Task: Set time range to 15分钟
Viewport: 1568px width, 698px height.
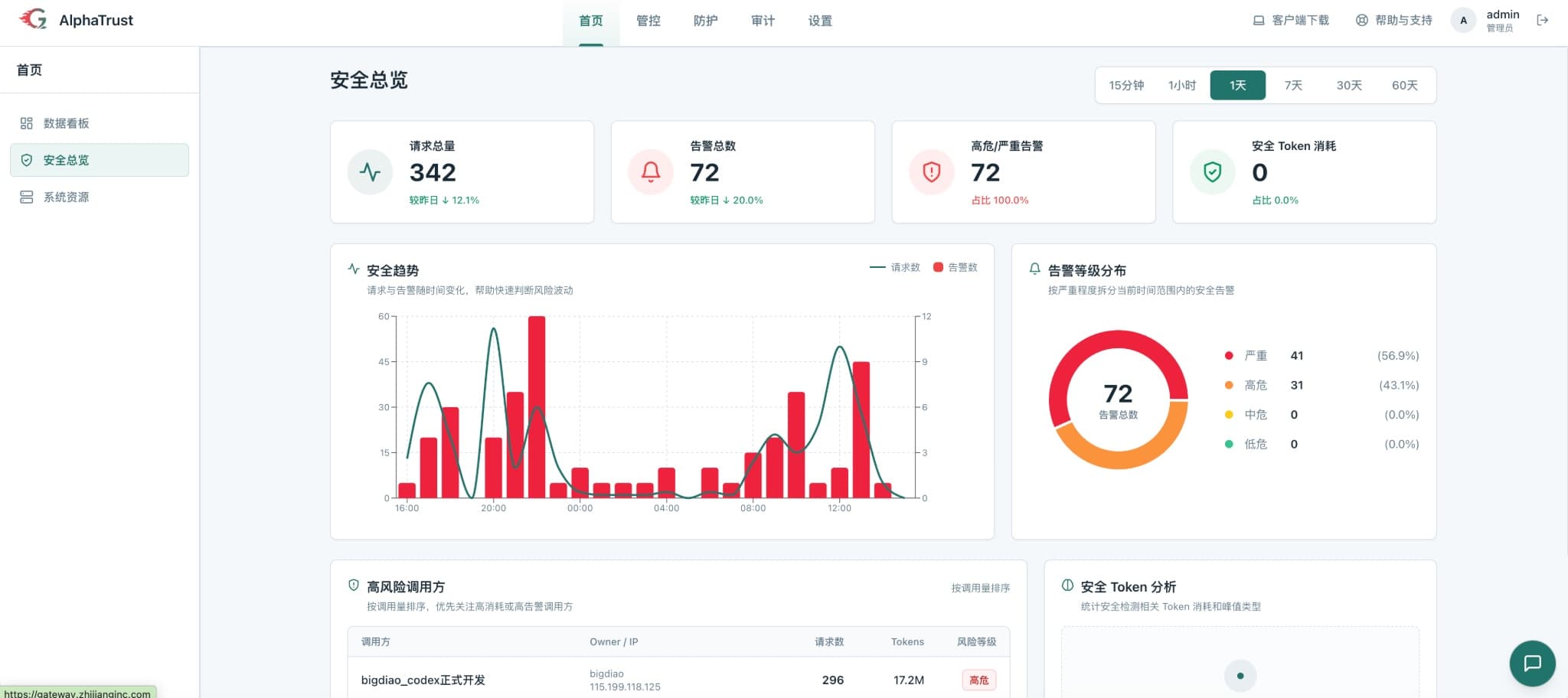Action: [1126, 85]
